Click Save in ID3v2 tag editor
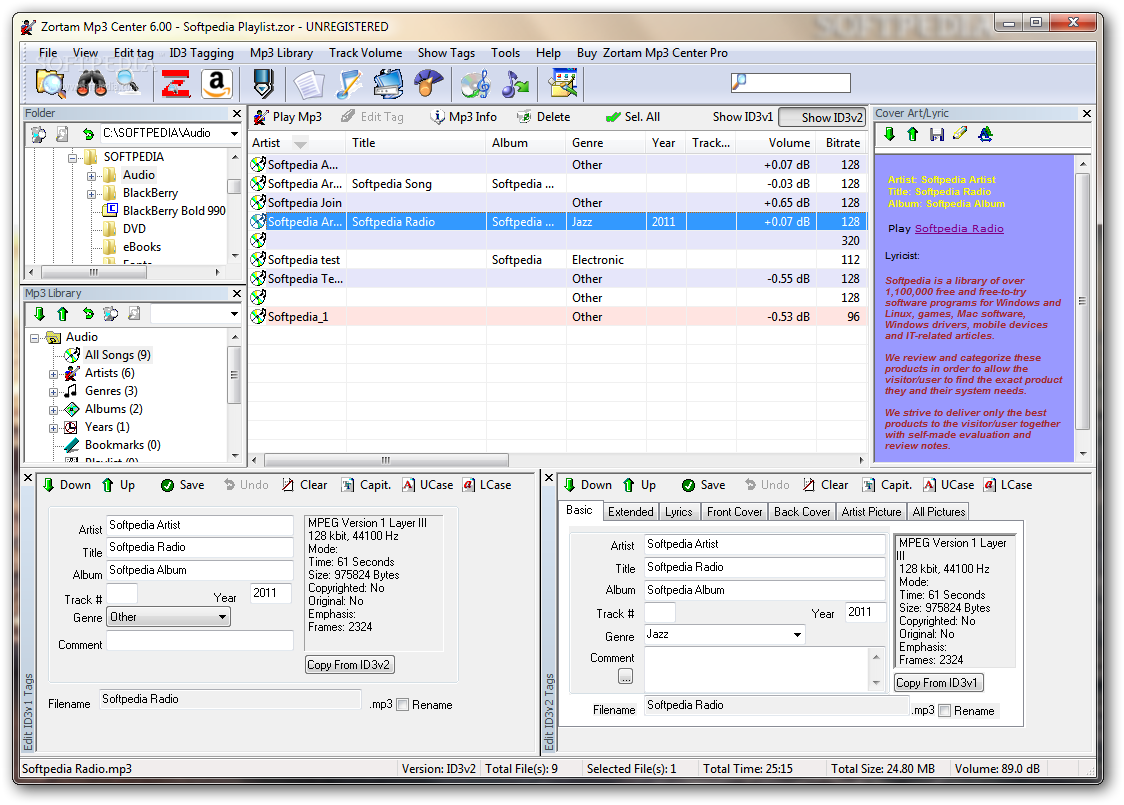Image resolution: width=1124 pixels, height=805 pixels. [703, 485]
